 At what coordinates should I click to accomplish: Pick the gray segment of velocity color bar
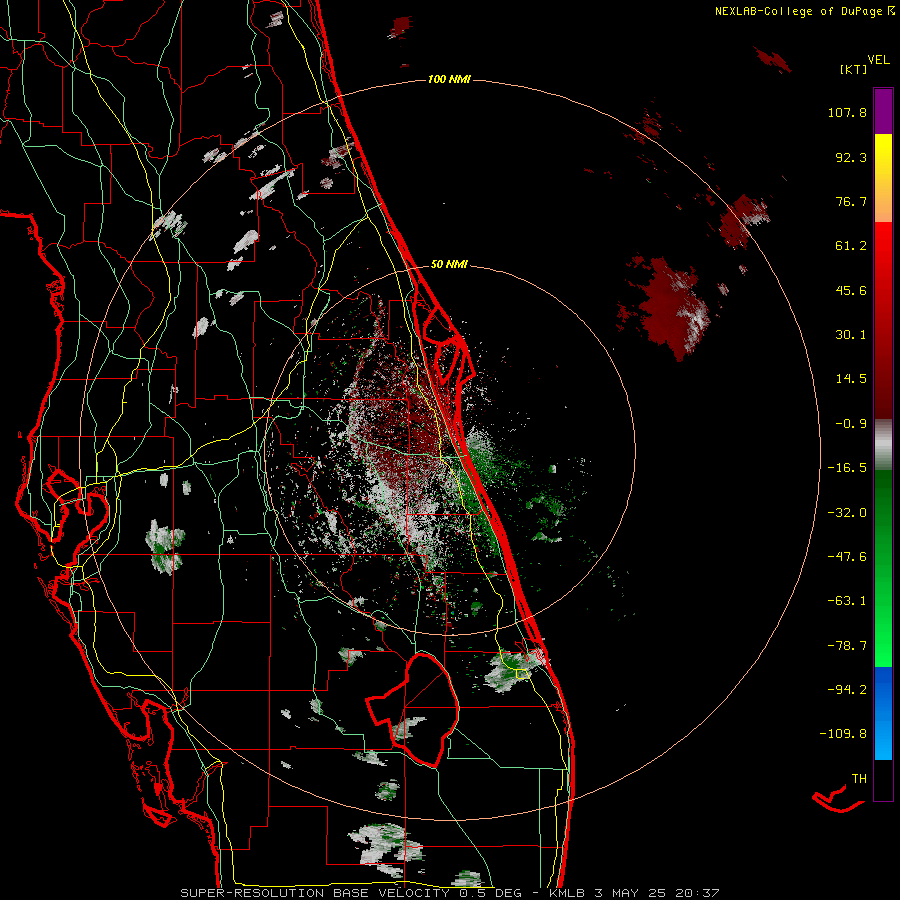[883, 445]
